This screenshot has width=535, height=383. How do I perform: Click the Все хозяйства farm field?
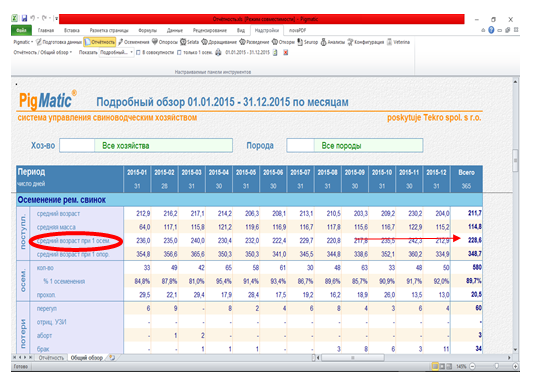coord(146,146)
